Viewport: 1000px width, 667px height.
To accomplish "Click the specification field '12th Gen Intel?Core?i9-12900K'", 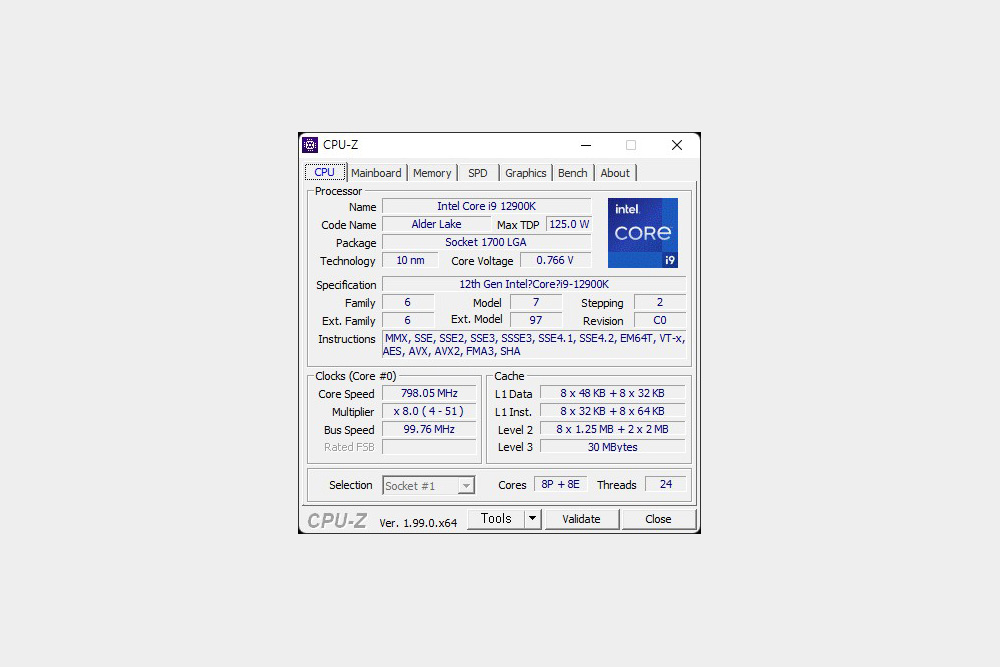I will point(534,284).
